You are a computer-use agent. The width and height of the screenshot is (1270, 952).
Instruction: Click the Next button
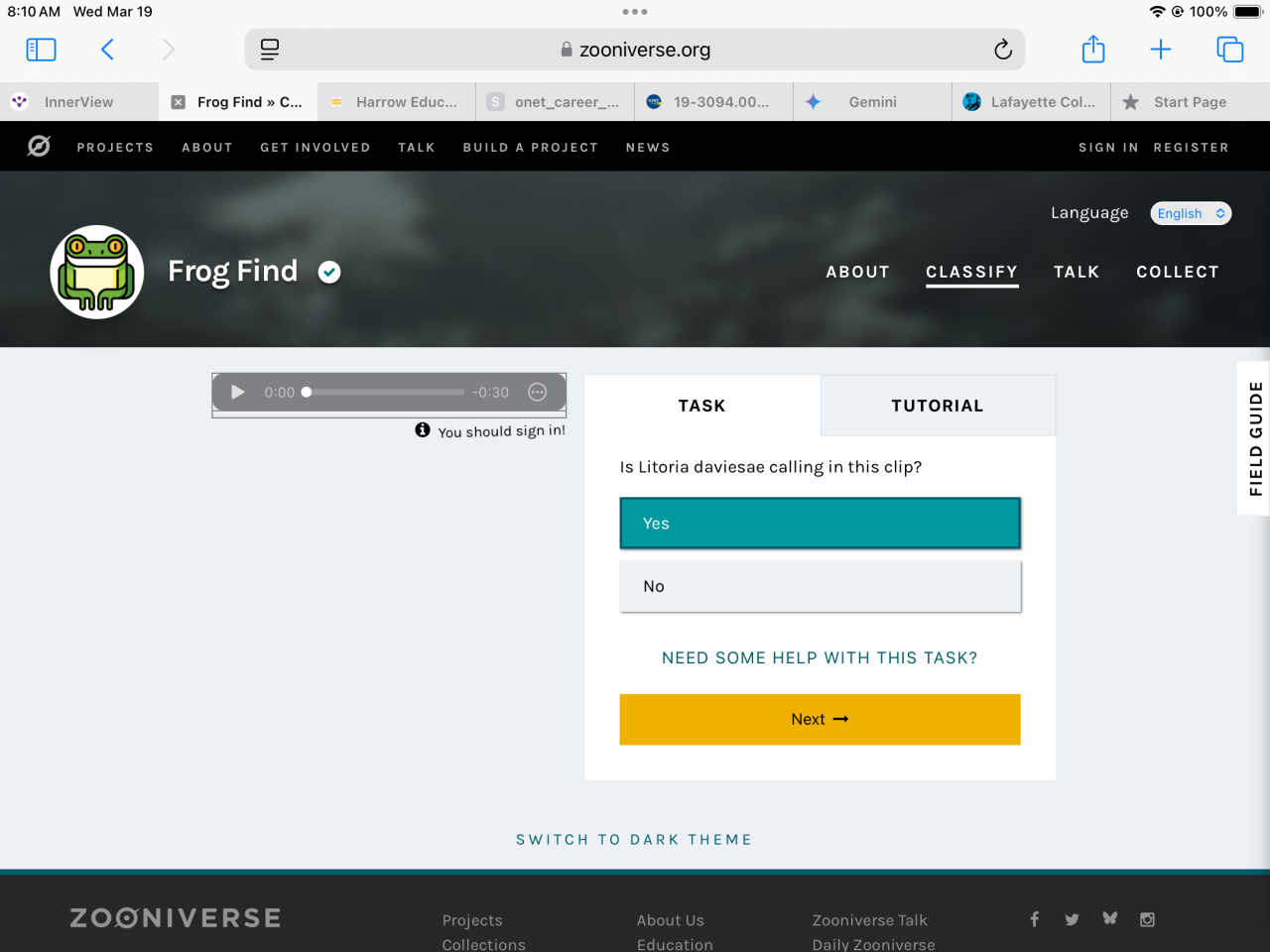click(821, 719)
